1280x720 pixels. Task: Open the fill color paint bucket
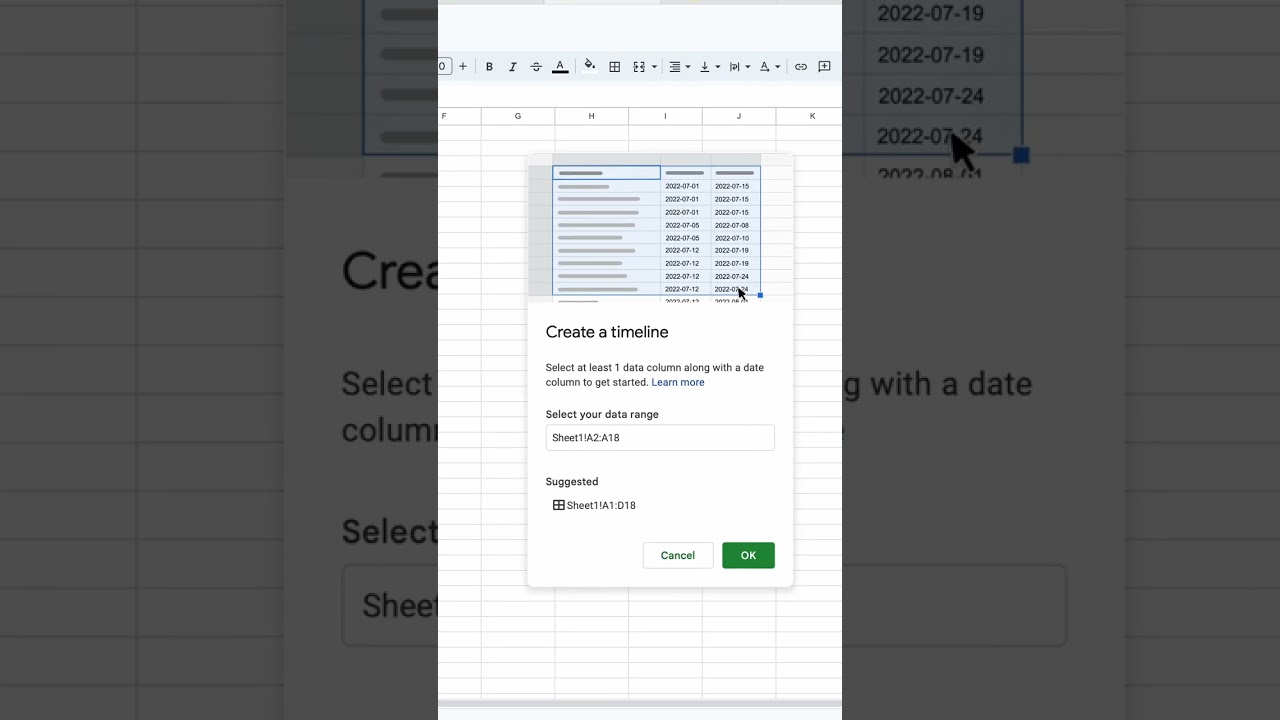coord(590,66)
